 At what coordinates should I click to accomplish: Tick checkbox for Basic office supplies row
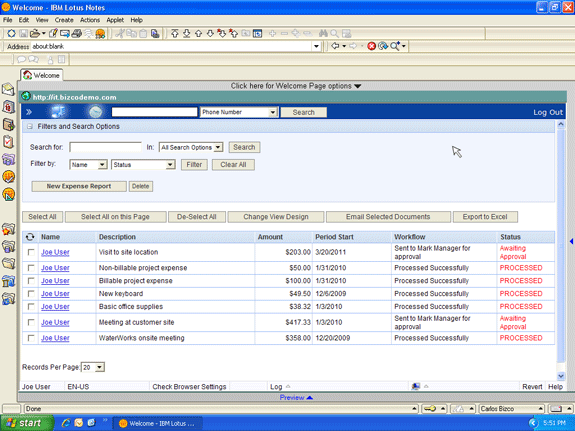(31, 307)
